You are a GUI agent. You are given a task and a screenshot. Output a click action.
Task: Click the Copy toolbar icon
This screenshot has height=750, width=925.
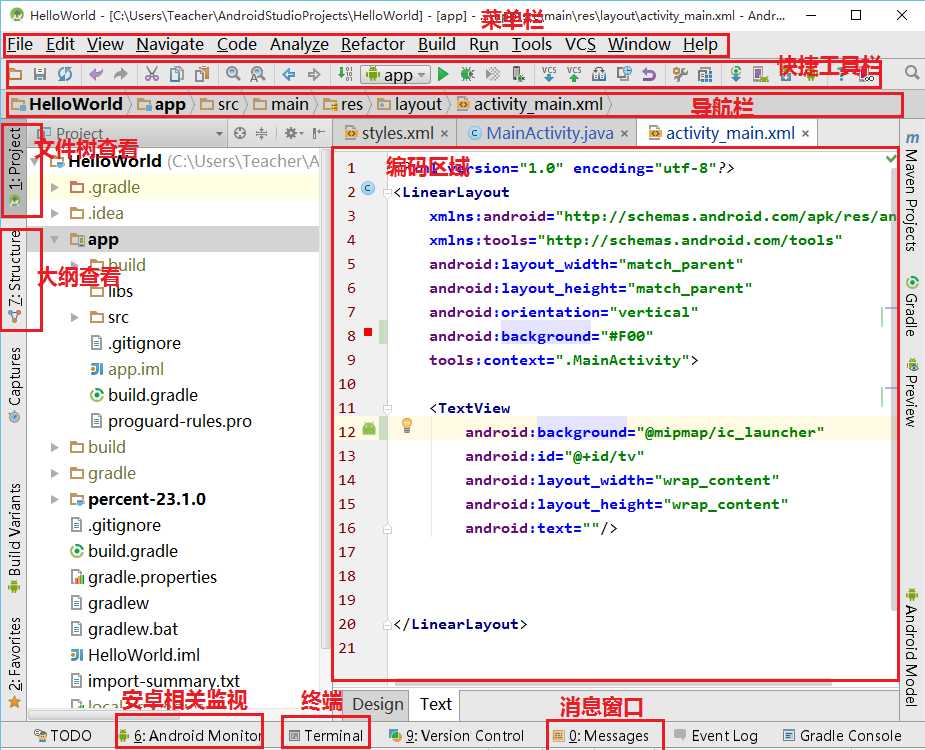click(176, 74)
